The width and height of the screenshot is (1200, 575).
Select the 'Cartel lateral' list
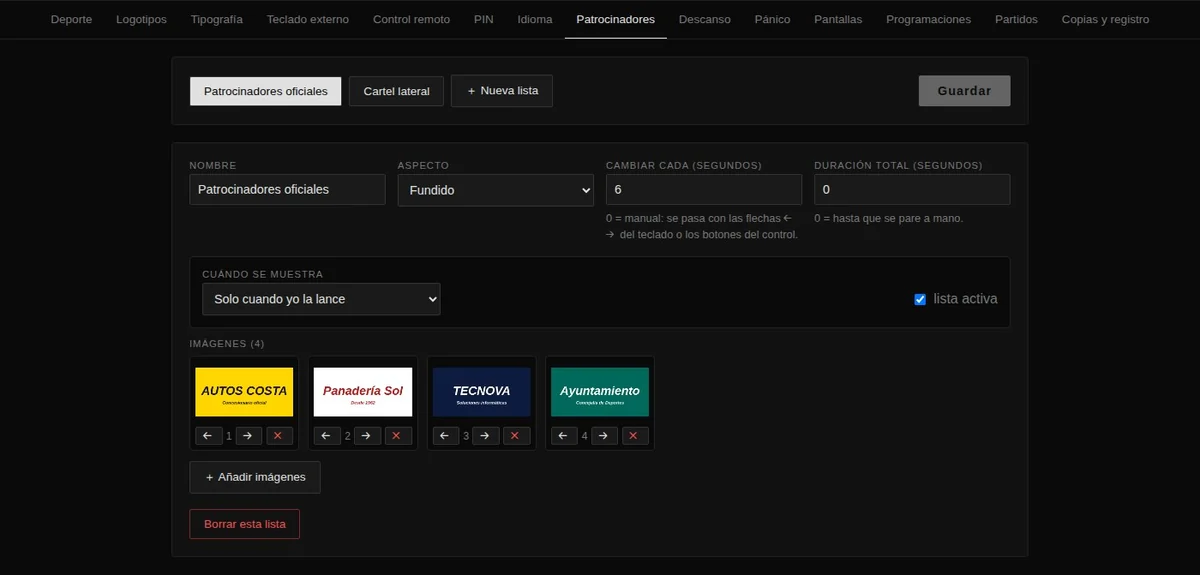point(396,91)
